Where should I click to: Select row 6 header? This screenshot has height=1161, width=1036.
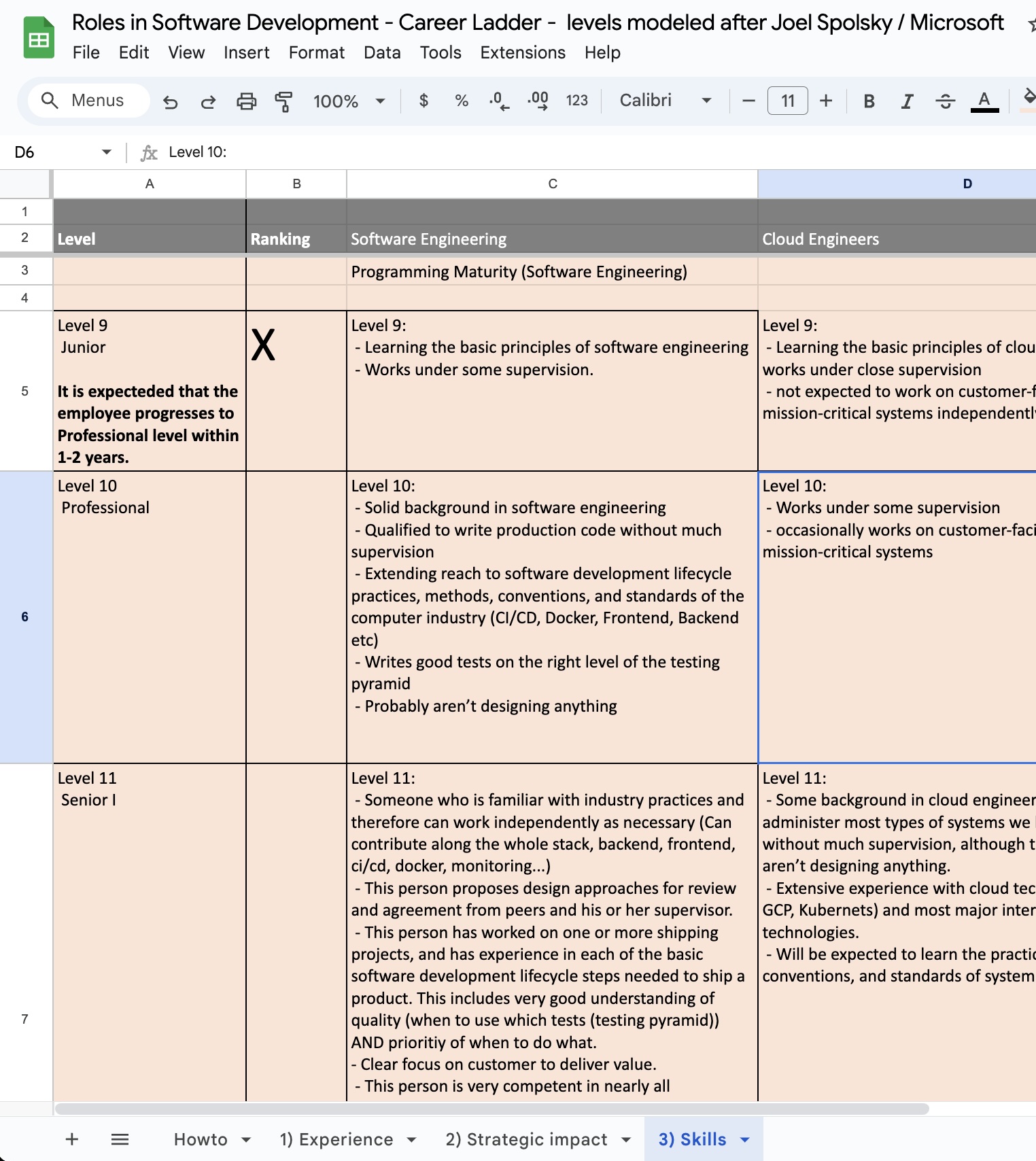coord(25,617)
